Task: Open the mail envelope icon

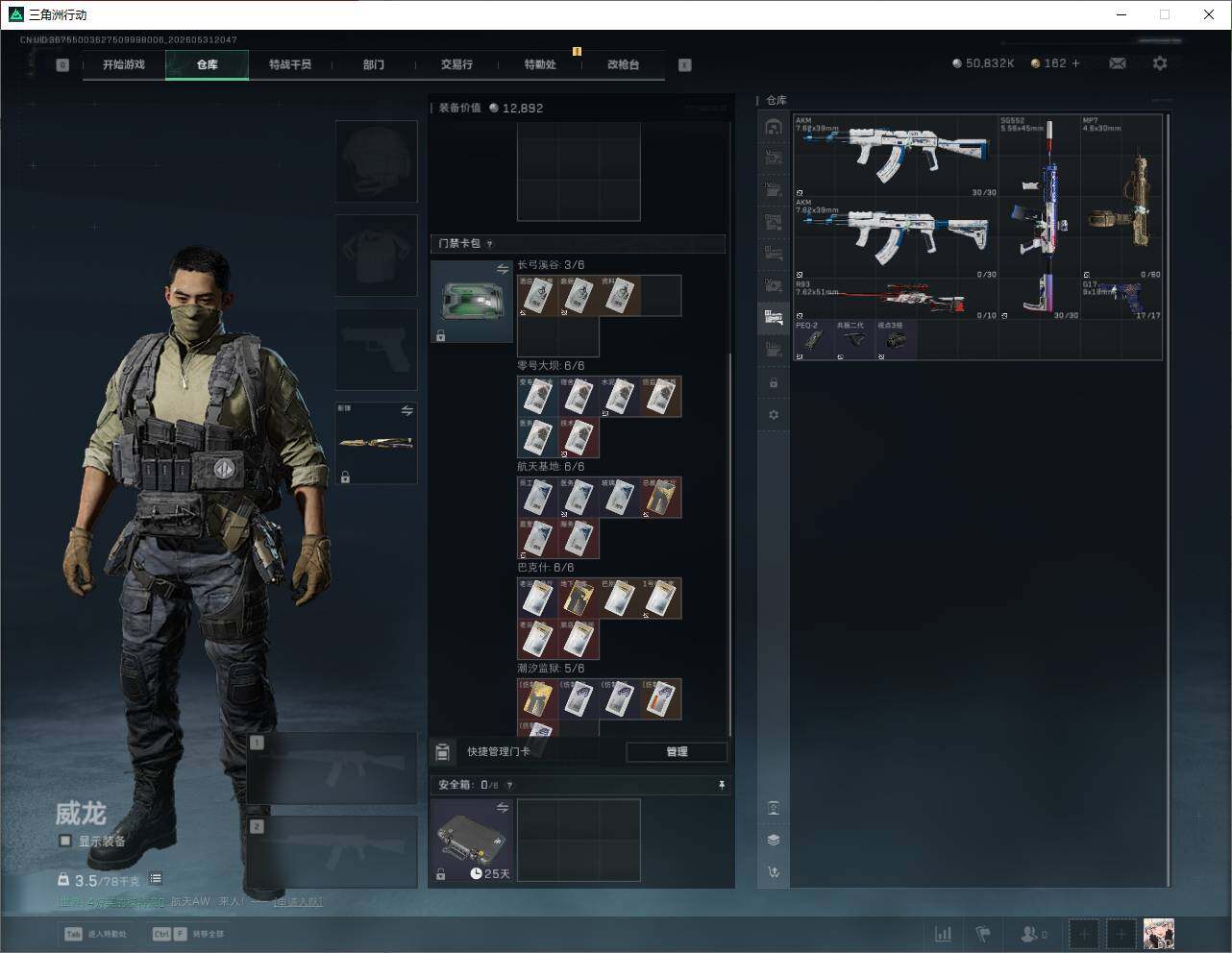Action: (x=1118, y=63)
